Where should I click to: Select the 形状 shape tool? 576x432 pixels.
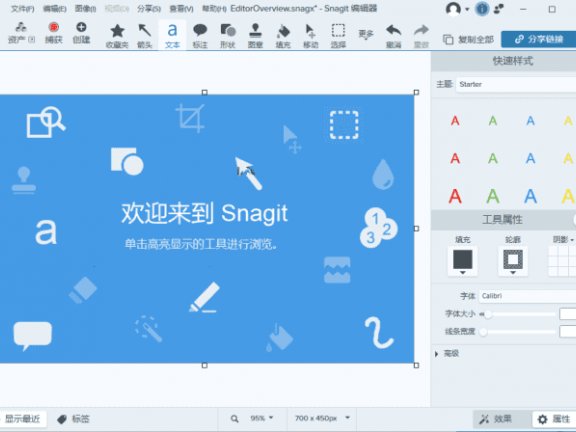(x=228, y=36)
